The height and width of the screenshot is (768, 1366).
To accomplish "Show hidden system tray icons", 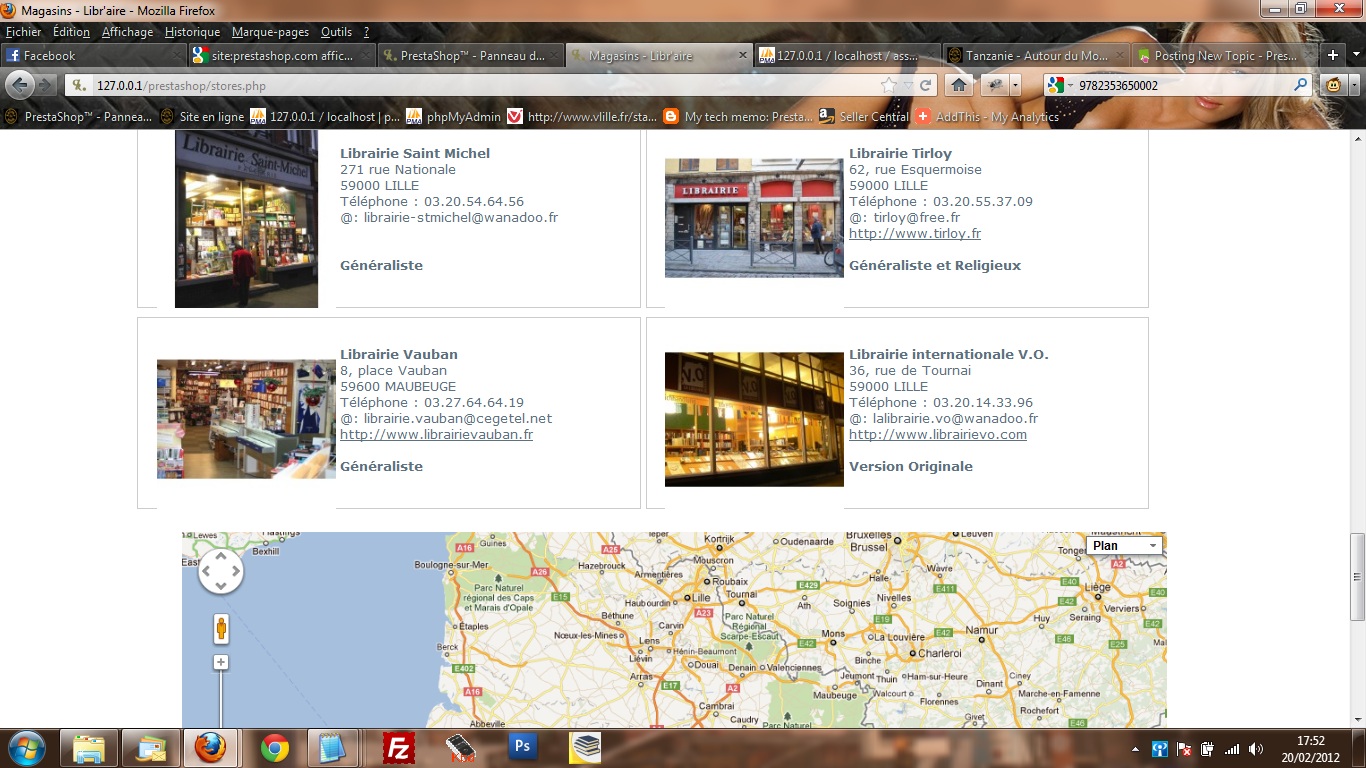I will [1135, 749].
